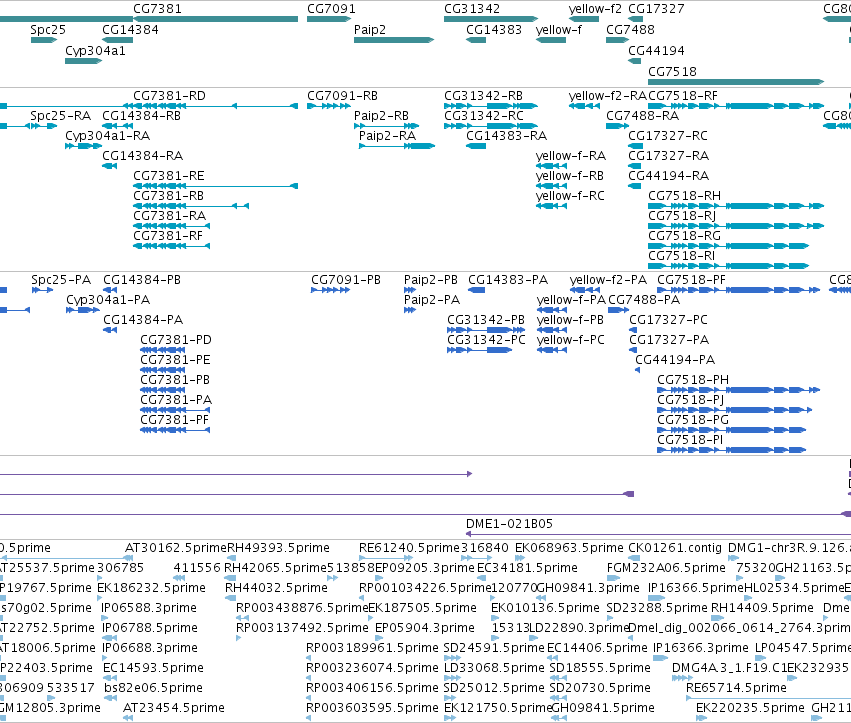Click protein CG7381-PF glyph
This screenshot has width=851, height=723.
pos(175,430)
